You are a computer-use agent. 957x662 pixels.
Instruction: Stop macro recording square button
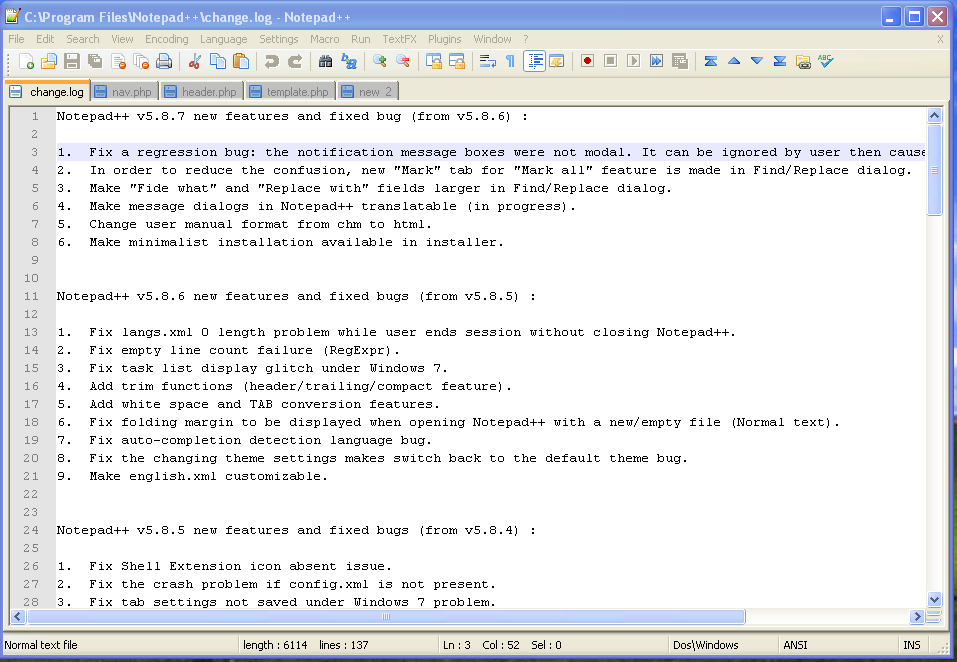(611, 61)
